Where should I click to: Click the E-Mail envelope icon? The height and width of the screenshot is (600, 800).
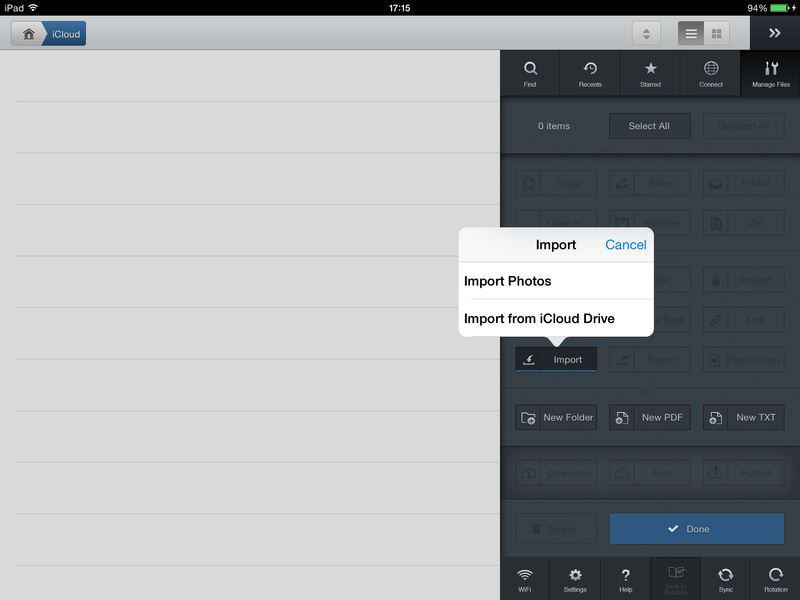(715, 183)
